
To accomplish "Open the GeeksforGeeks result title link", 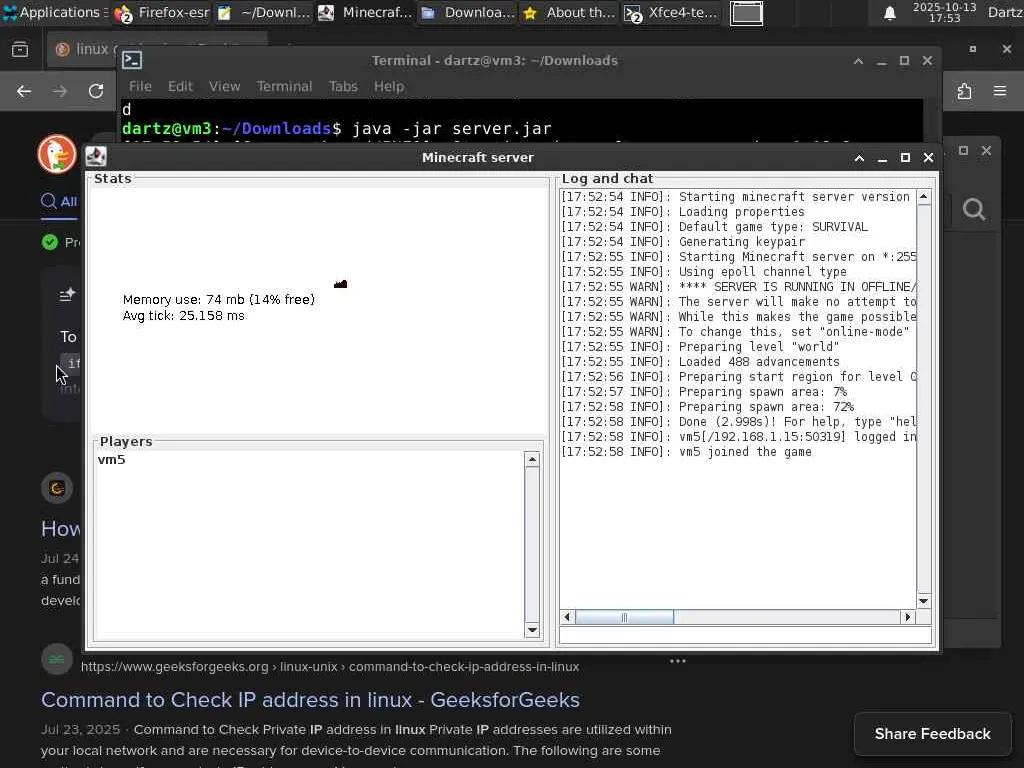I will [x=310, y=700].
